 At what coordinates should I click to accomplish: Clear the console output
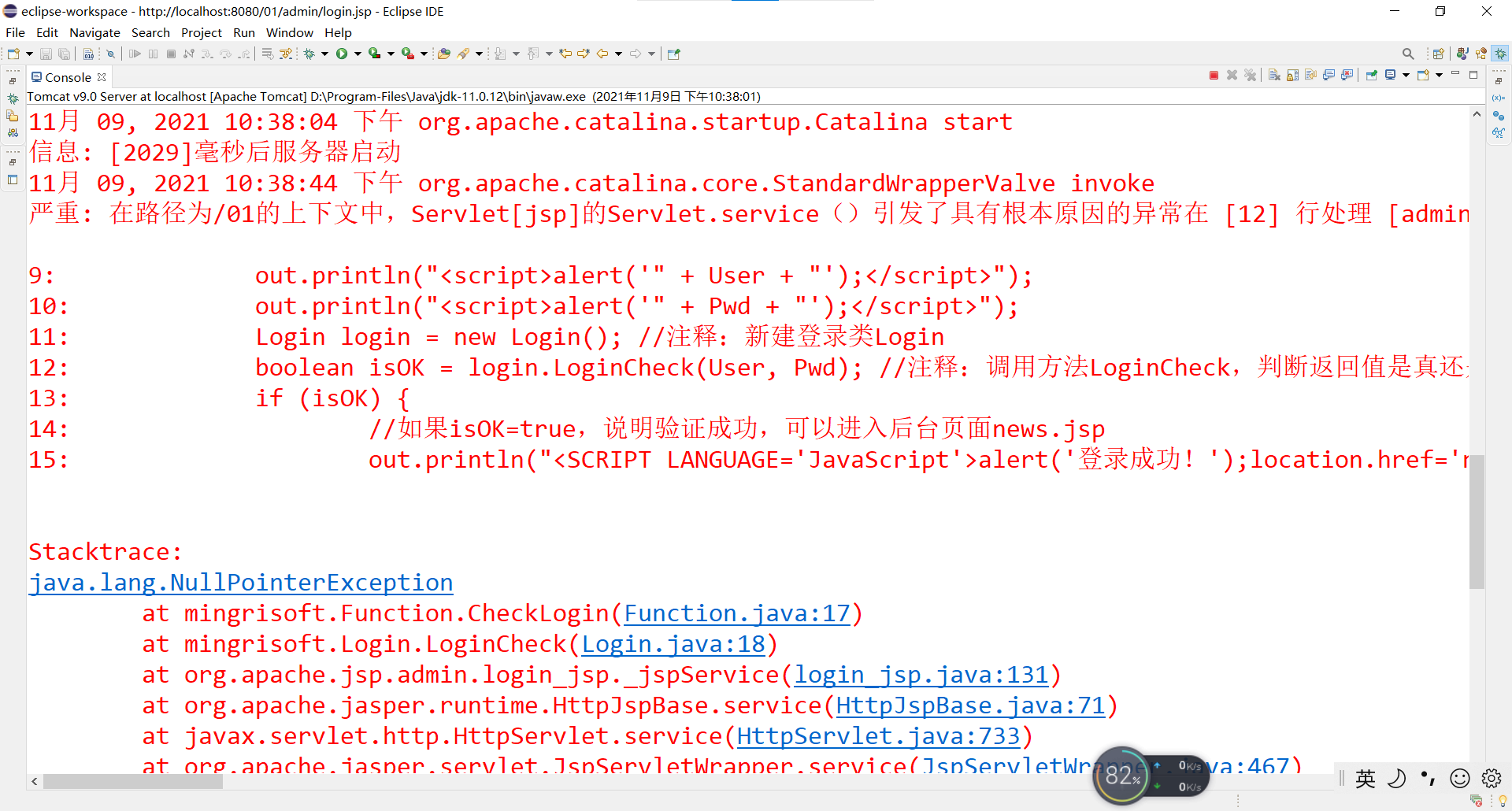click(1274, 75)
